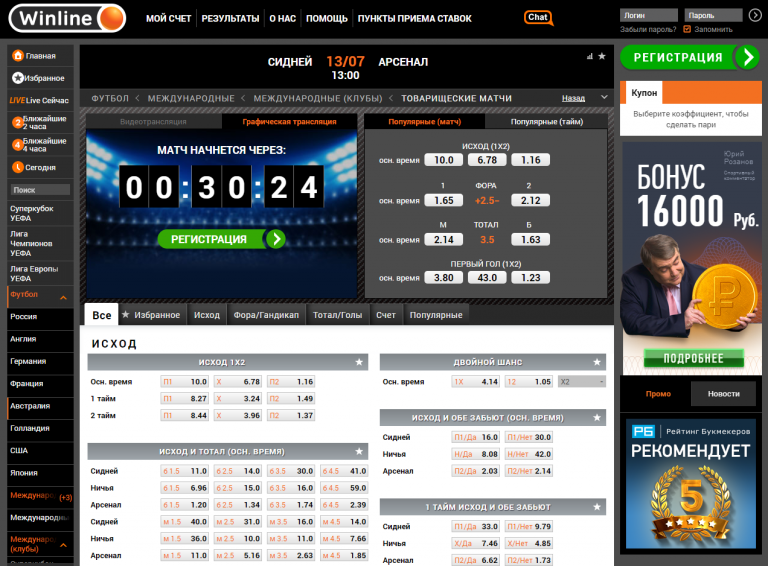
Task: Switch to the Фора/Гандикап tab
Action: tap(266, 315)
